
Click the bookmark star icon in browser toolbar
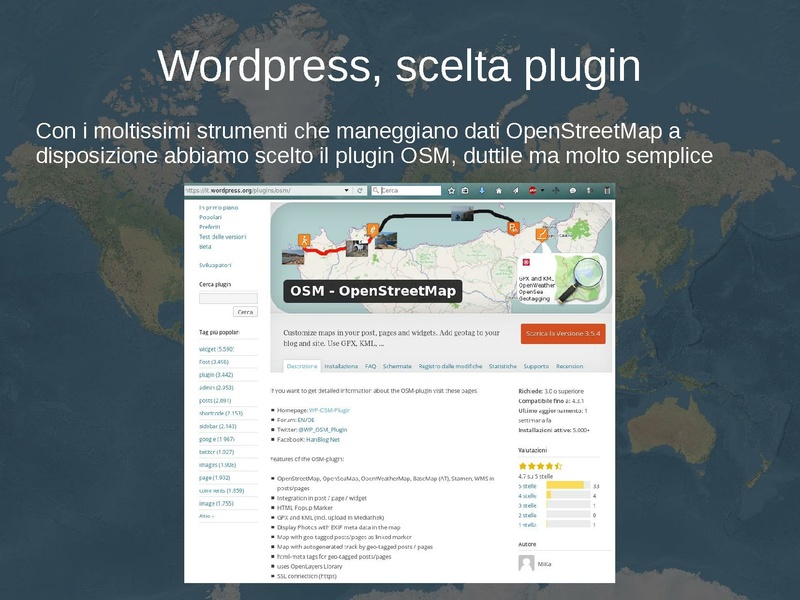click(x=452, y=190)
